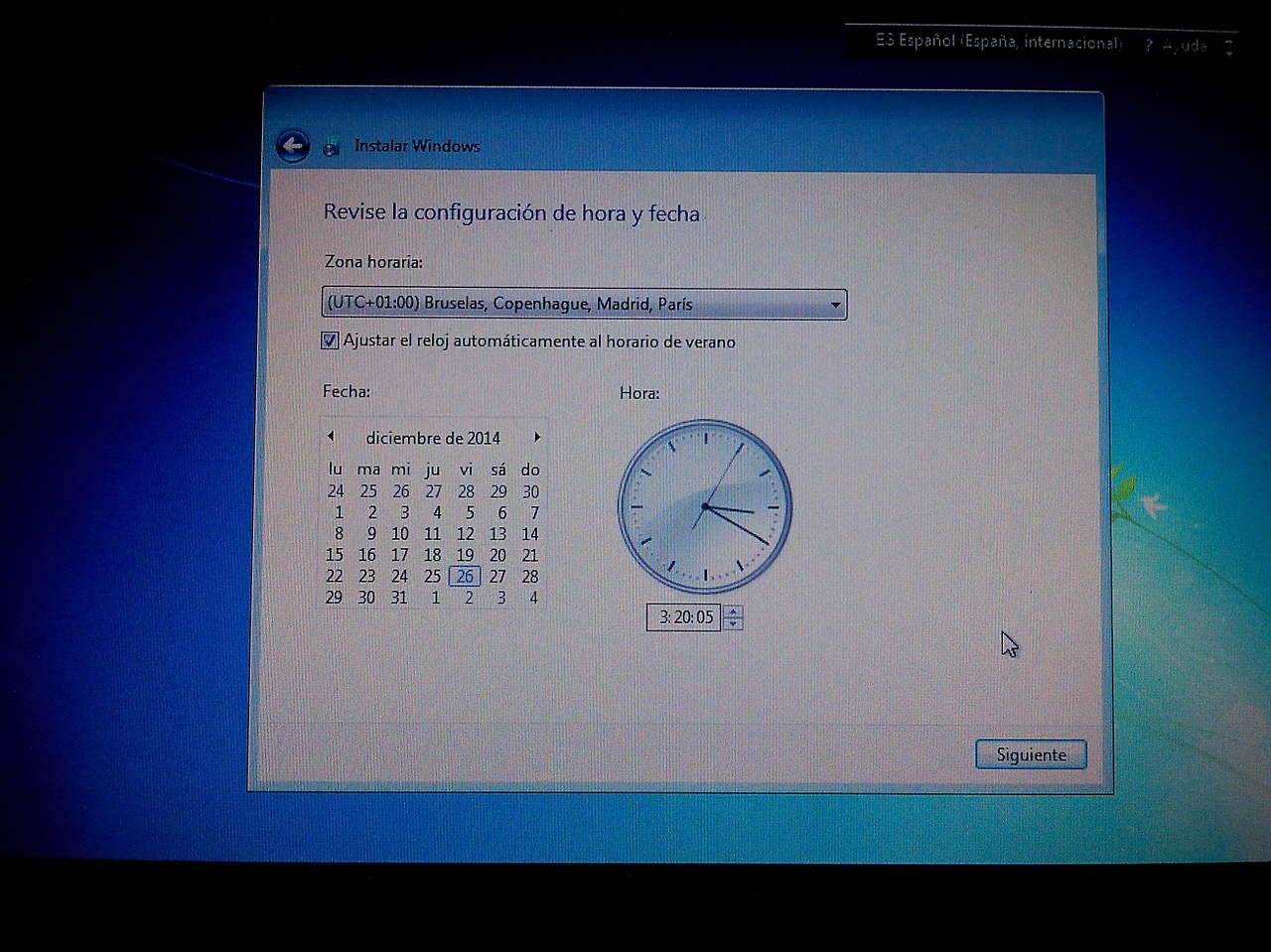The width and height of the screenshot is (1271, 952).
Task: Select December 25 on the calendar
Action: pos(432,577)
